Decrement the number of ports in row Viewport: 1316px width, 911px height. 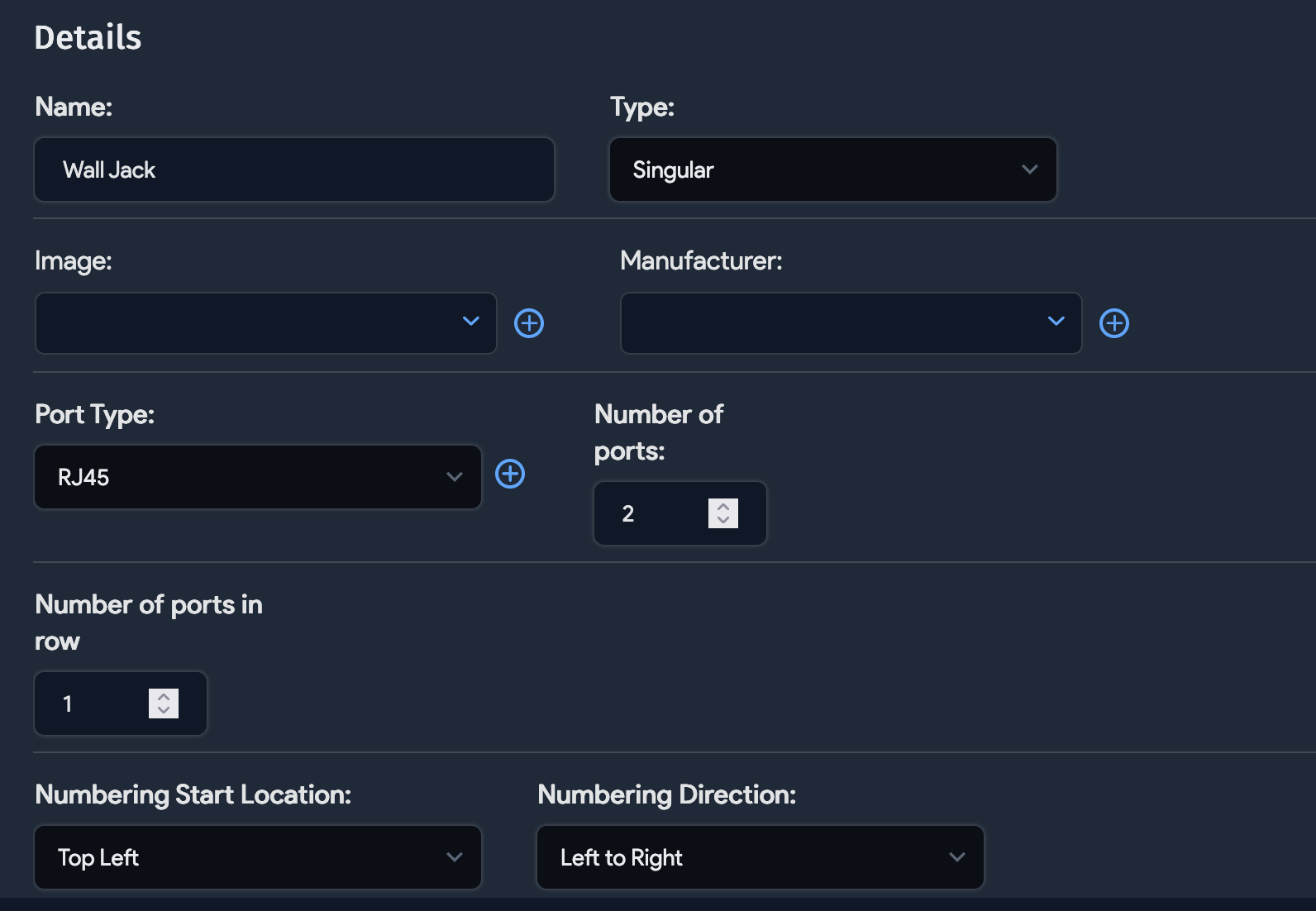click(x=164, y=711)
